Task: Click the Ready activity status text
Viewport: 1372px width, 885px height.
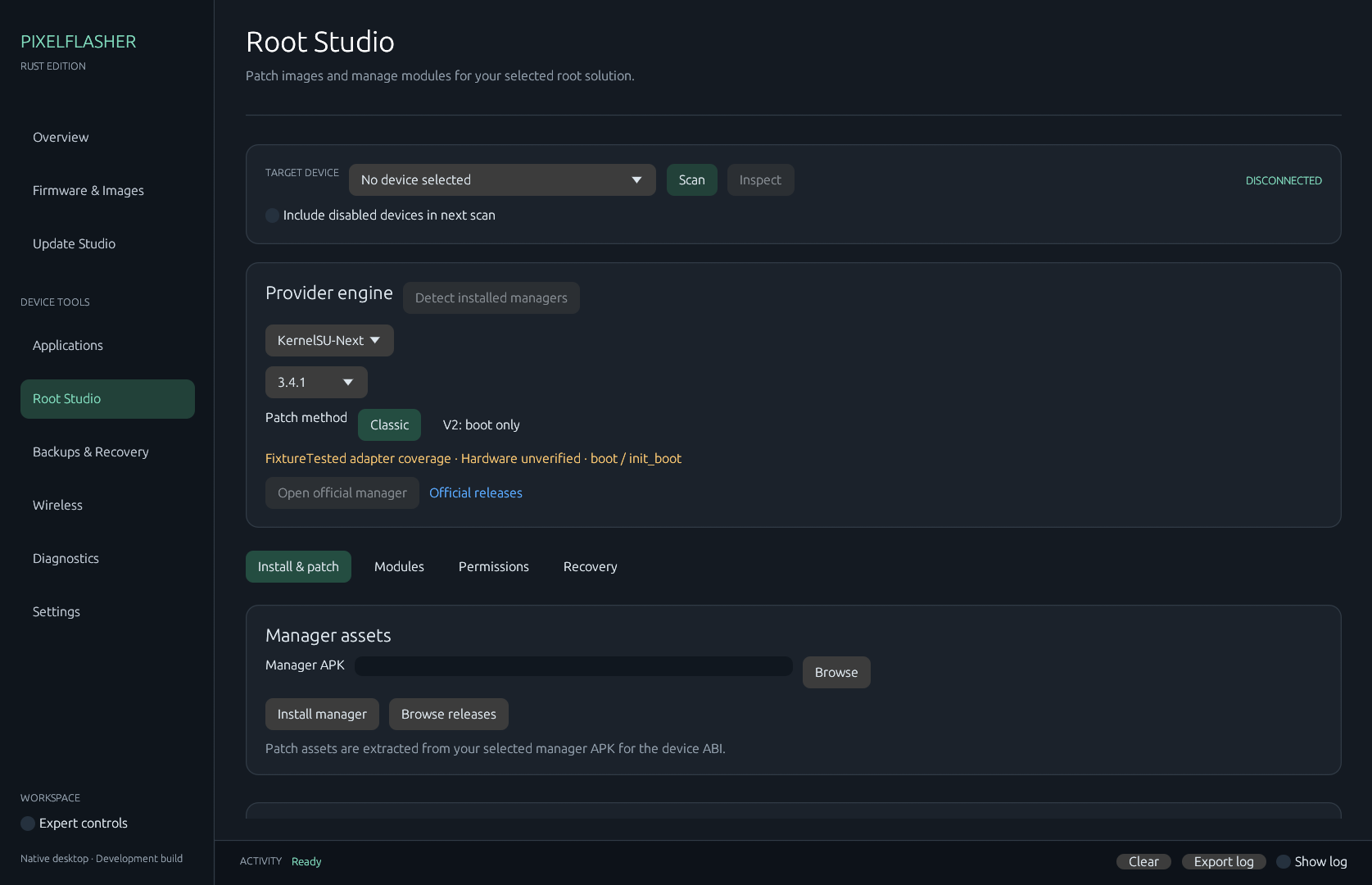Action: pyautogui.click(x=306, y=862)
